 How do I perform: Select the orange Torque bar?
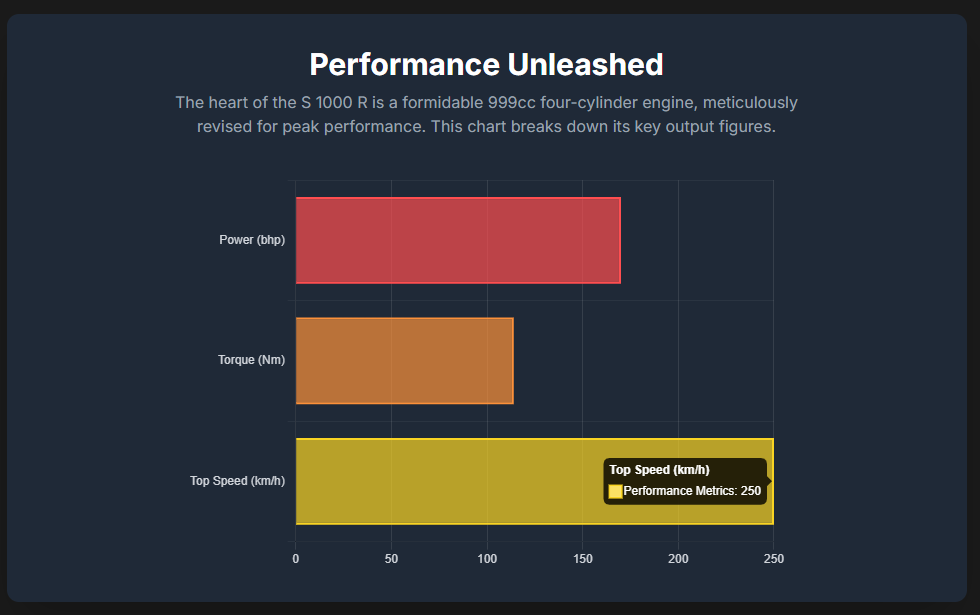pyautogui.click(x=404, y=361)
